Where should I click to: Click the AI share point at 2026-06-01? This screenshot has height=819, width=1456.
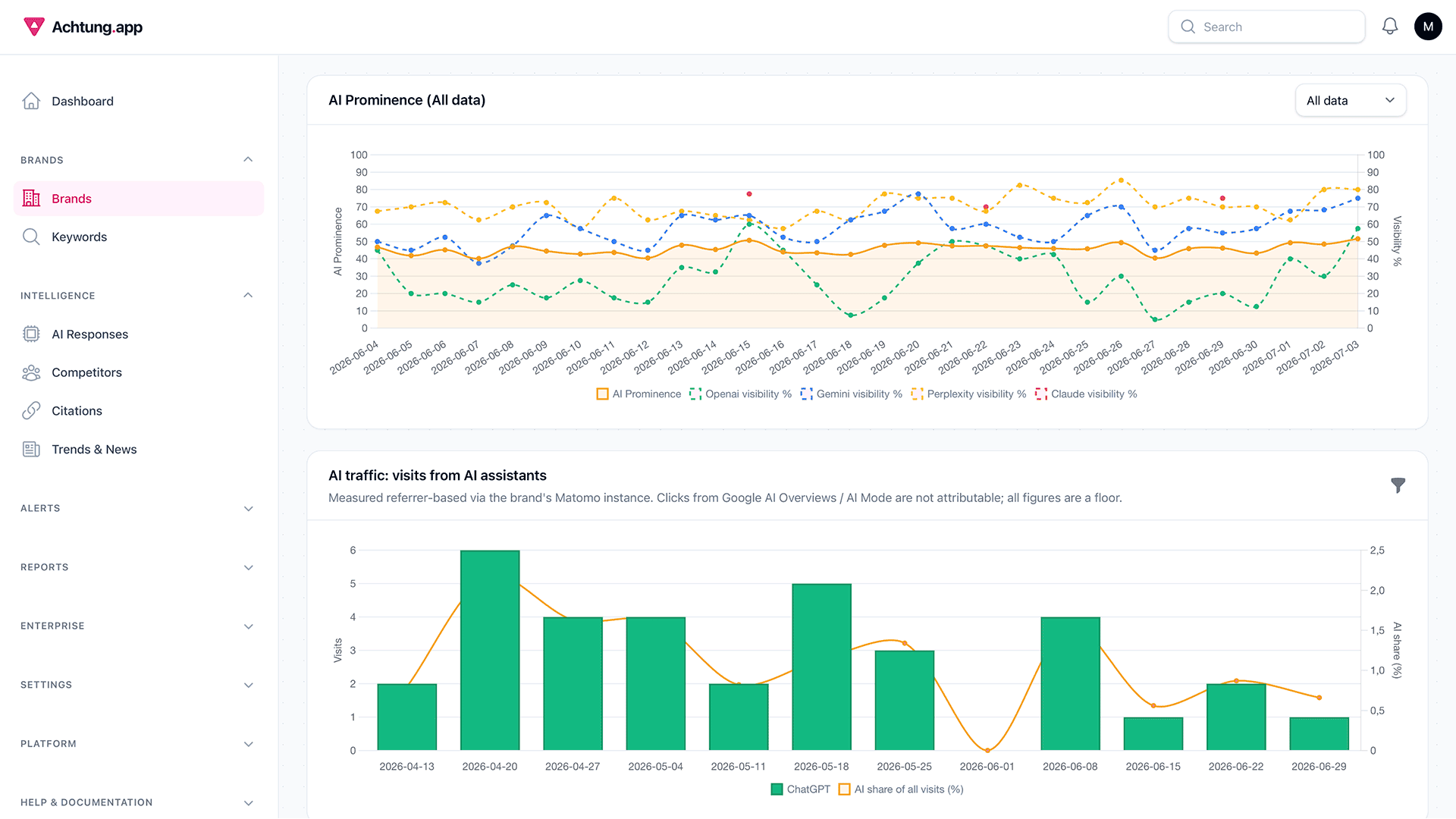coord(987,751)
